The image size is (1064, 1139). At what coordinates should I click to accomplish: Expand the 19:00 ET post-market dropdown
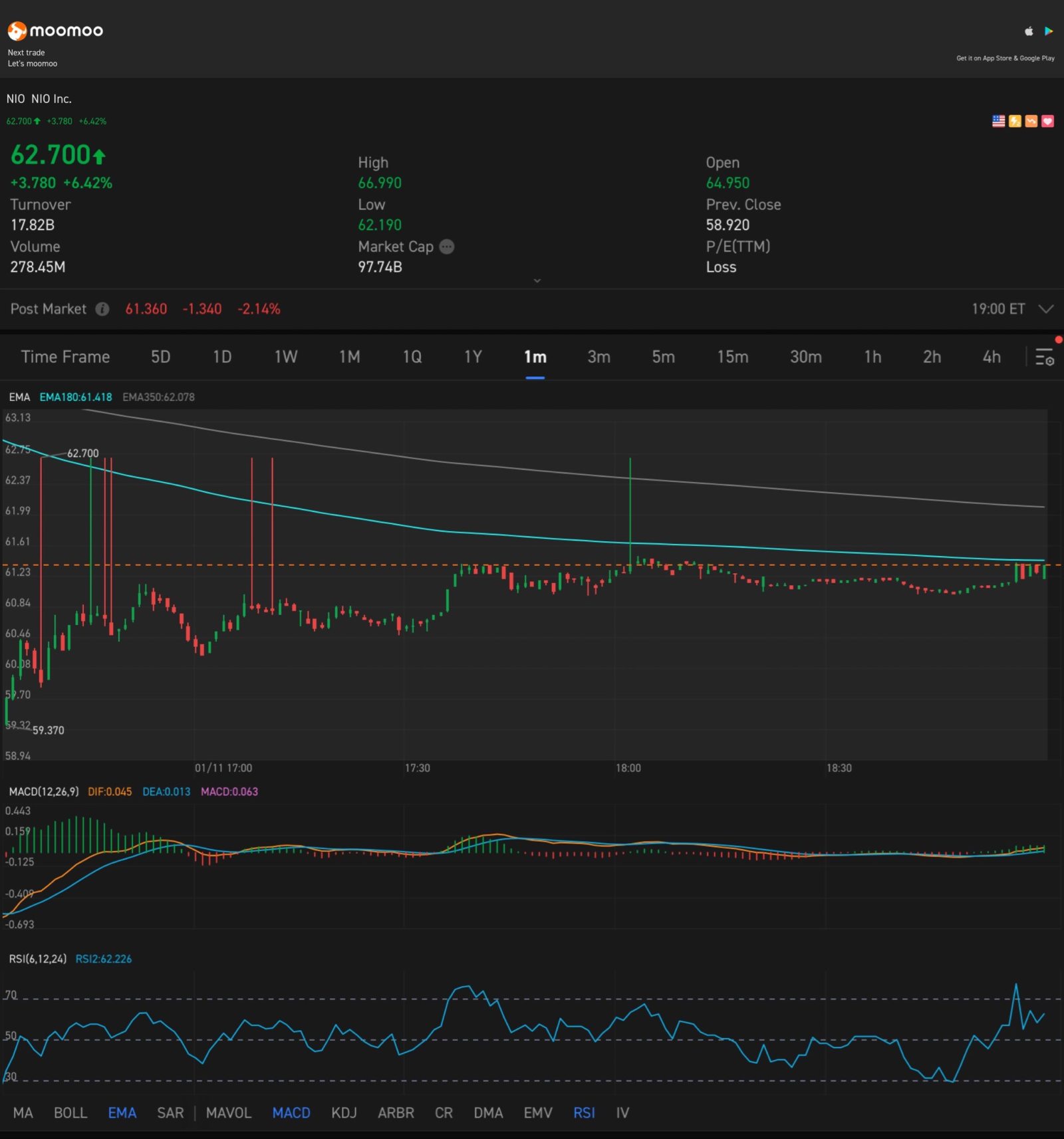[1046, 309]
